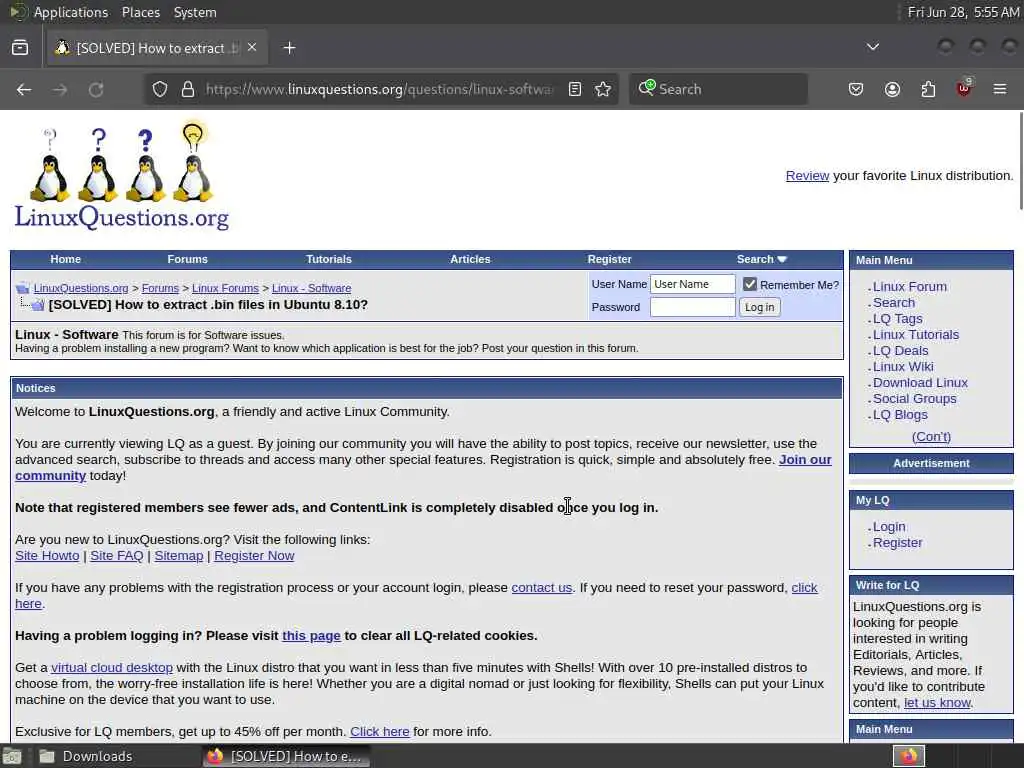
Task: Click the browser URL address bar
Action: point(379,89)
